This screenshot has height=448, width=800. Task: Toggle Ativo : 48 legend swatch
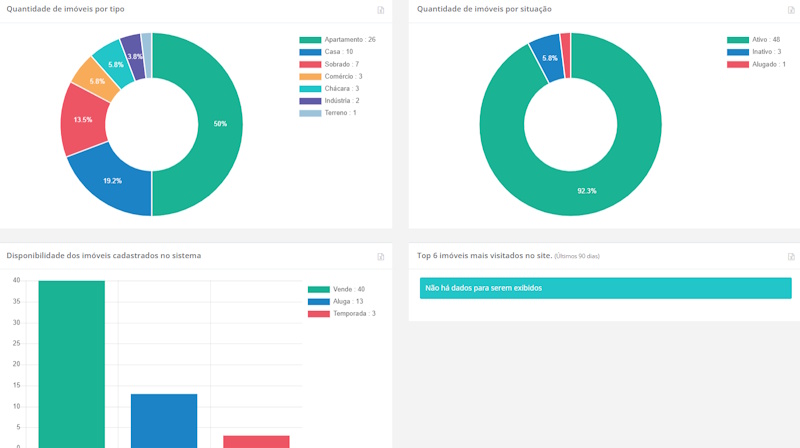pos(738,40)
